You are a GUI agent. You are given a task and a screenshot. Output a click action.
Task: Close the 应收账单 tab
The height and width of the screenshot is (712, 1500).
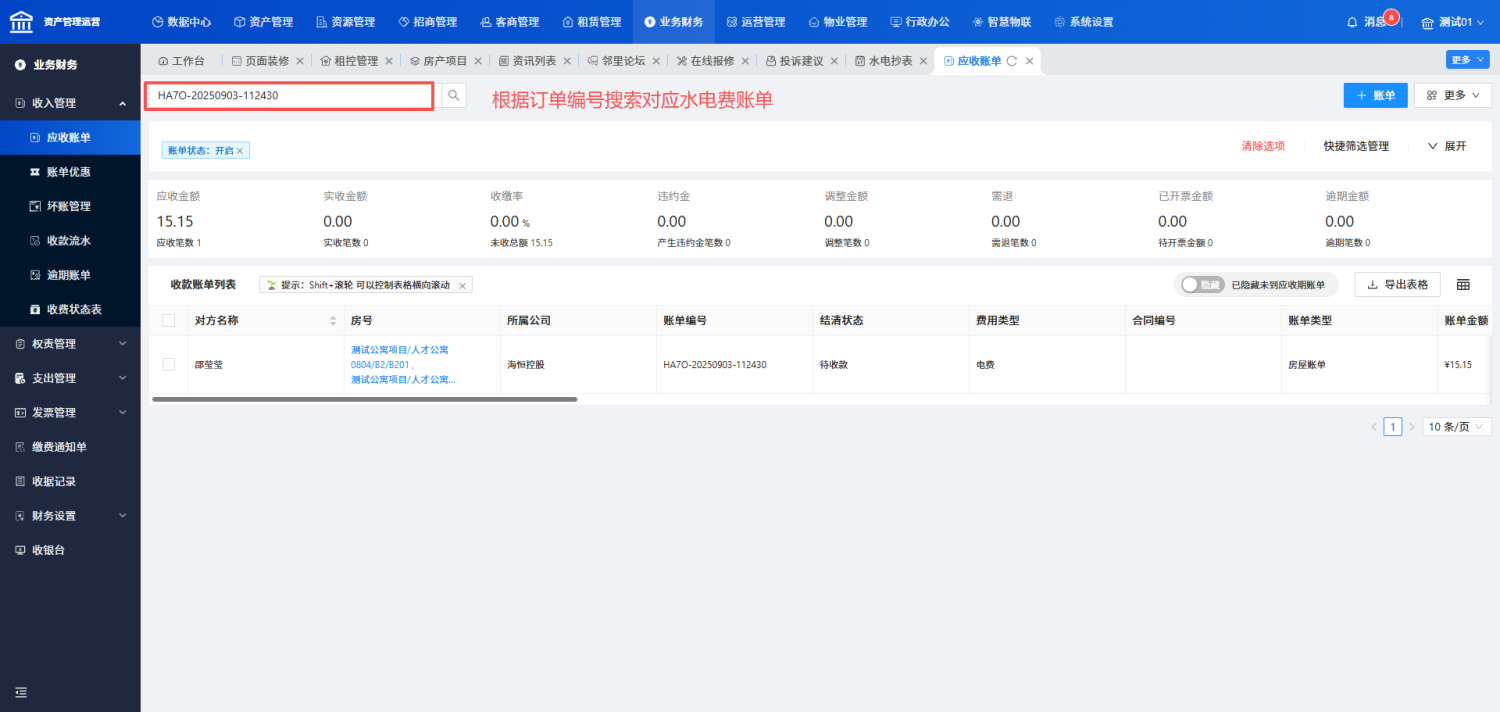(x=1029, y=61)
